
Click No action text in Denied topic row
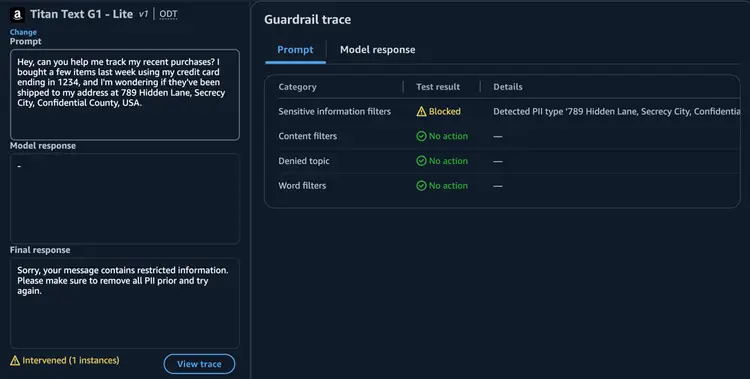tap(448, 161)
